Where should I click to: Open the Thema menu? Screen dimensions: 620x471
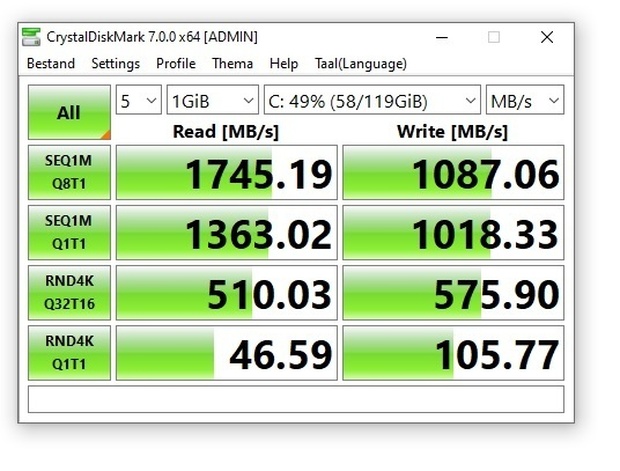tap(232, 64)
